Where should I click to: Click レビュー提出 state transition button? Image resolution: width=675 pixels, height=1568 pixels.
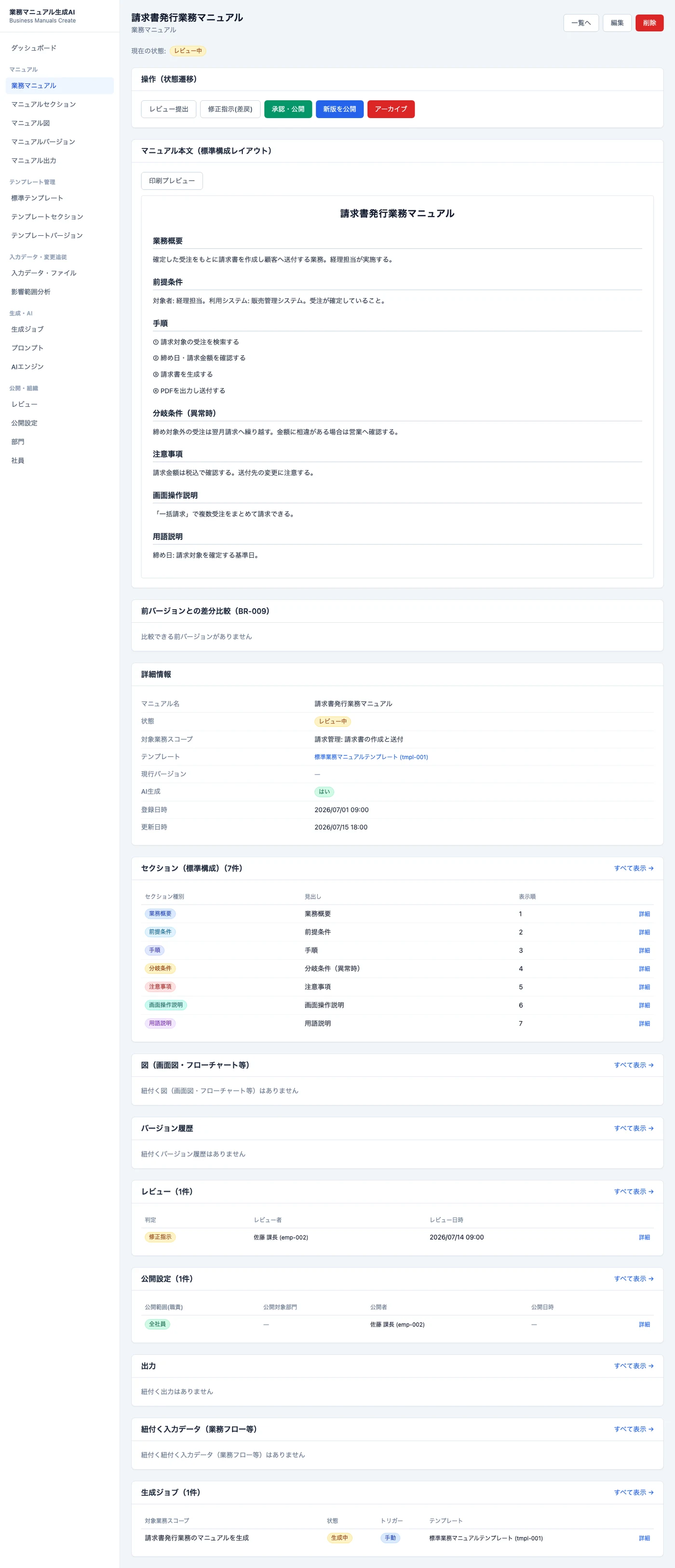pyautogui.click(x=169, y=109)
